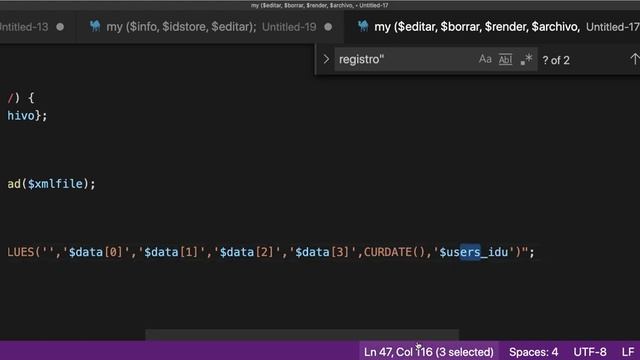Click '$data[3]' in the code line
640x360 pixels.
pyautogui.click(x=322, y=252)
